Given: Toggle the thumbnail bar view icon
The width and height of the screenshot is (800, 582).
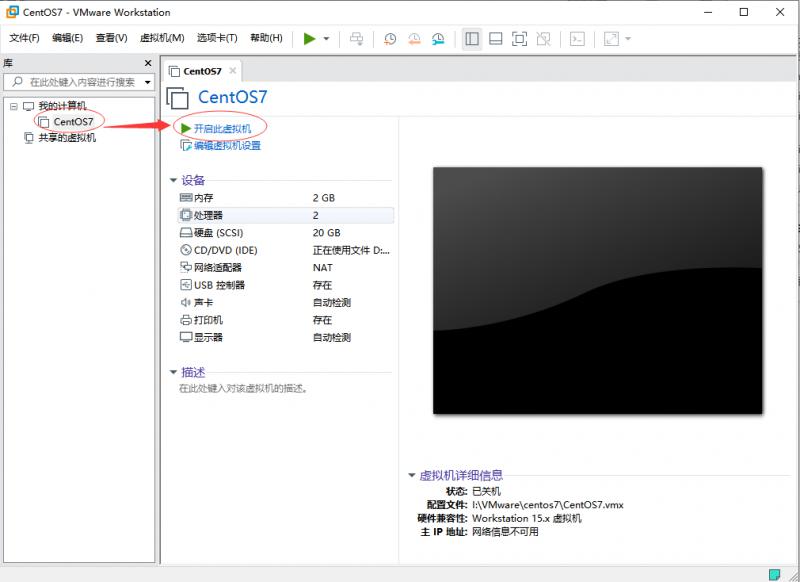Looking at the screenshot, I should click(495, 39).
